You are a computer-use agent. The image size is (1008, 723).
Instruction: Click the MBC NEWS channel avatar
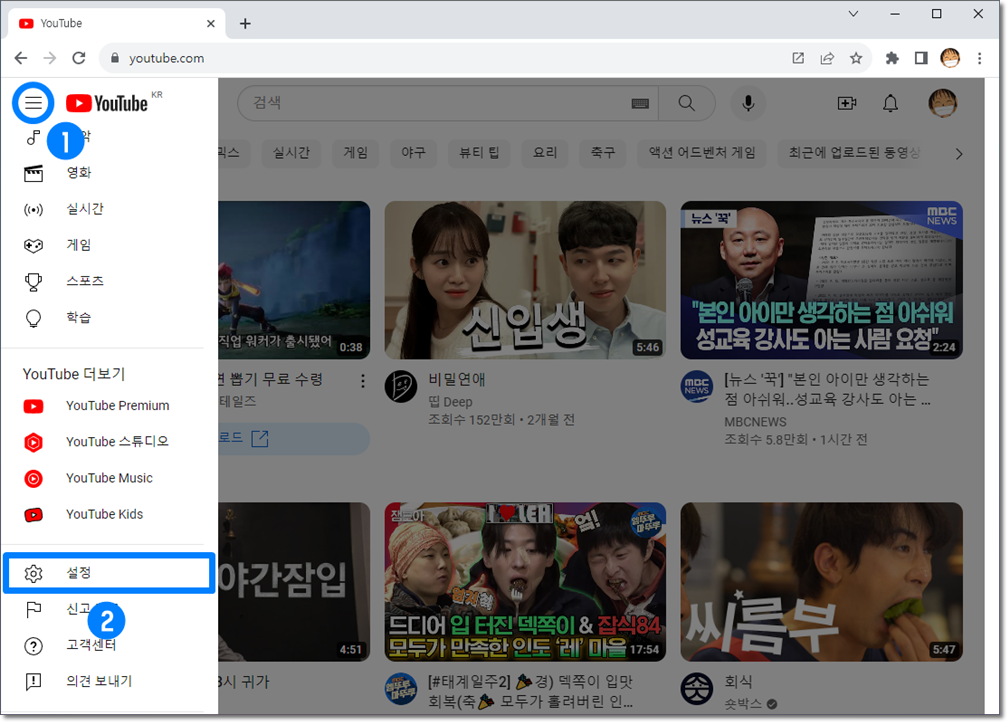coord(697,386)
